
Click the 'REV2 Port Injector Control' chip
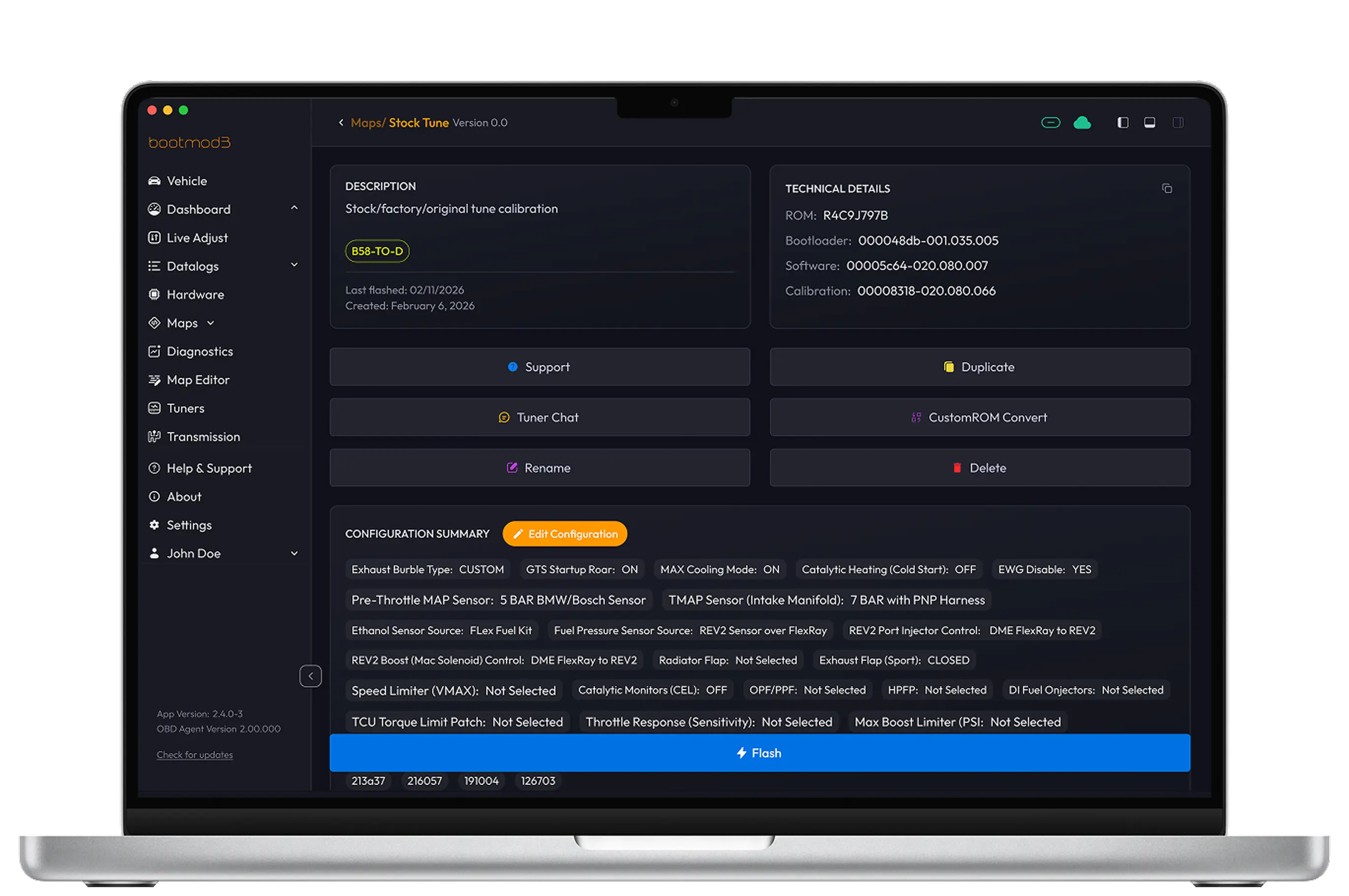click(x=972, y=631)
